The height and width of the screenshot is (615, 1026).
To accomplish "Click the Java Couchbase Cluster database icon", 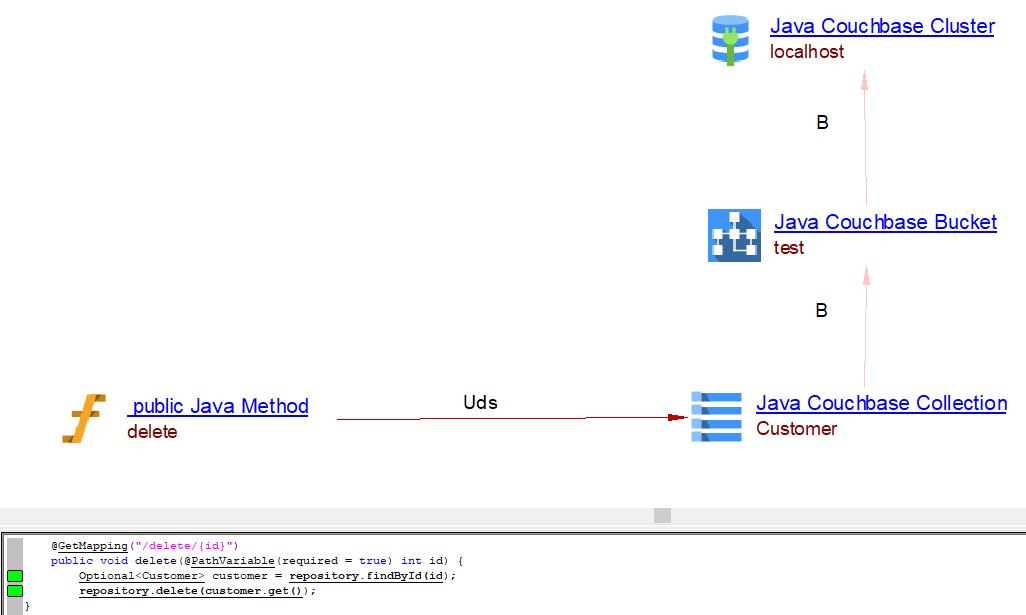I will tap(730, 40).
